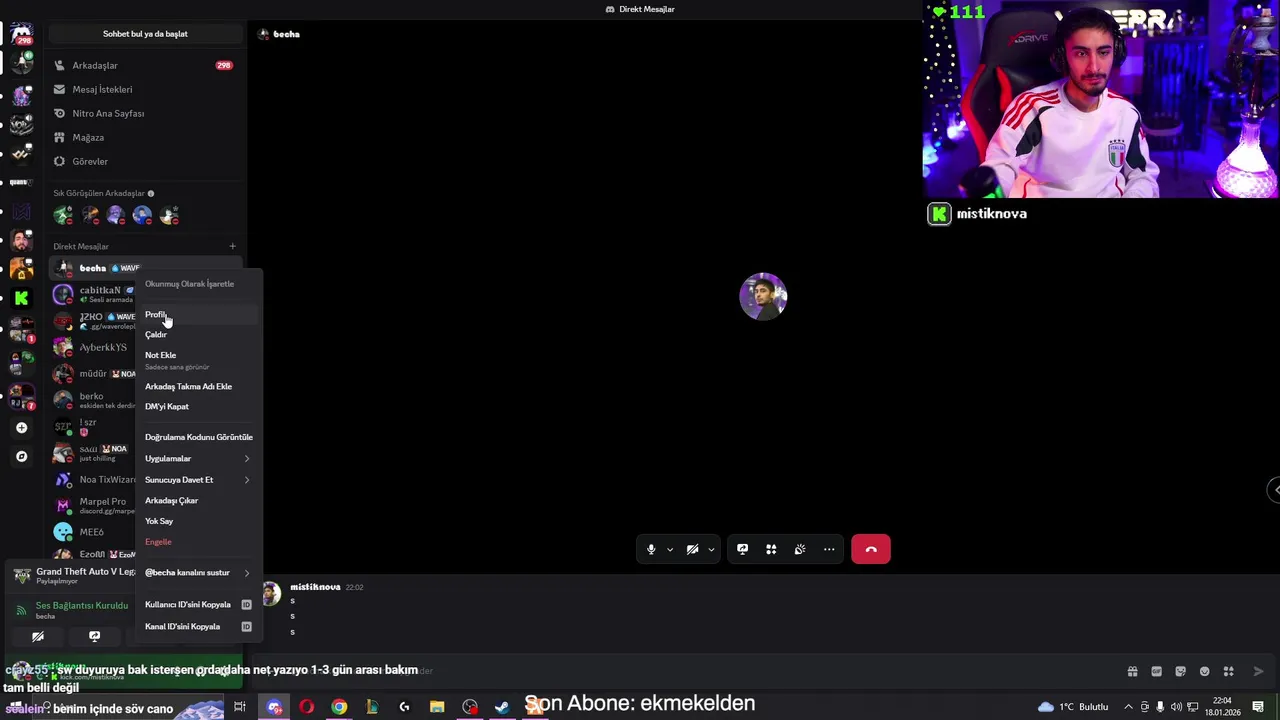This screenshot has width=1280, height=720.
Task: Open Nitro Ana Sayfası
Action: point(144,113)
